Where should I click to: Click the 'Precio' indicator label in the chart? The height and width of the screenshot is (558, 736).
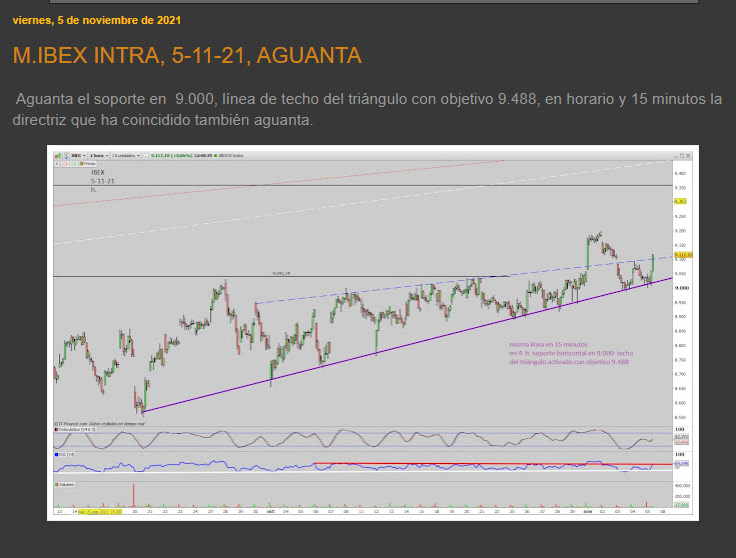click(x=88, y=164)
